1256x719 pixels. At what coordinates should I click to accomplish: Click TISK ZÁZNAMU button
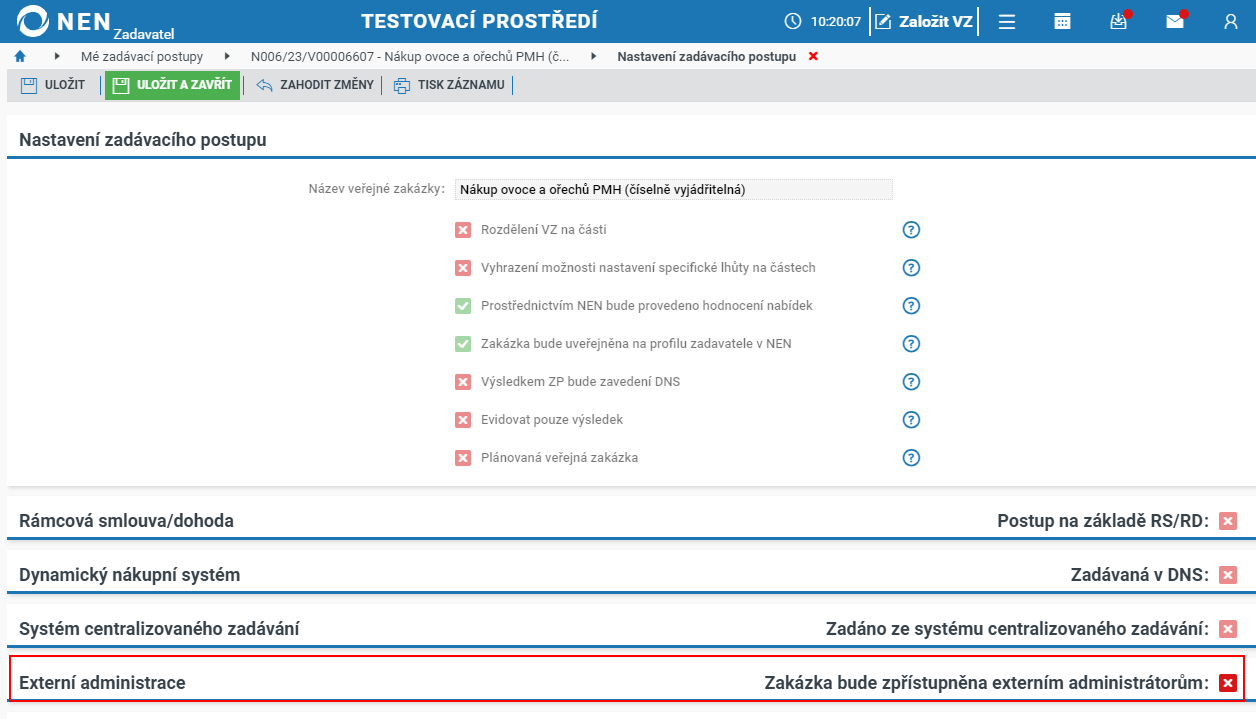coord(449,85)
